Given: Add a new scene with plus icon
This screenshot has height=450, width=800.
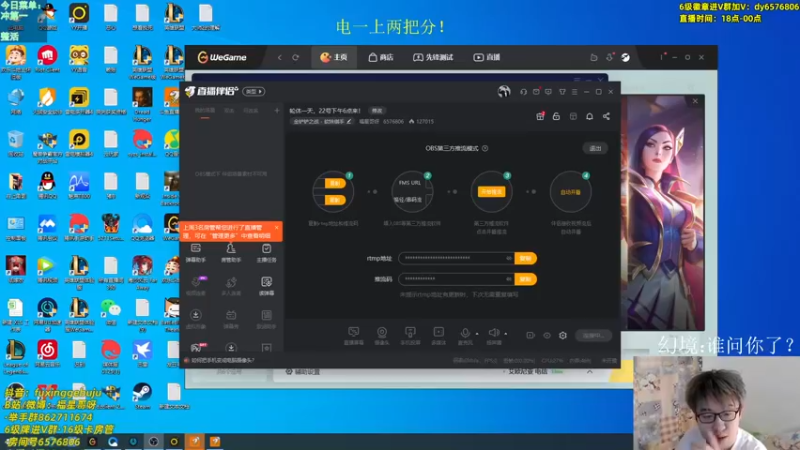Looking at the screenshot, I should [277, 110].
